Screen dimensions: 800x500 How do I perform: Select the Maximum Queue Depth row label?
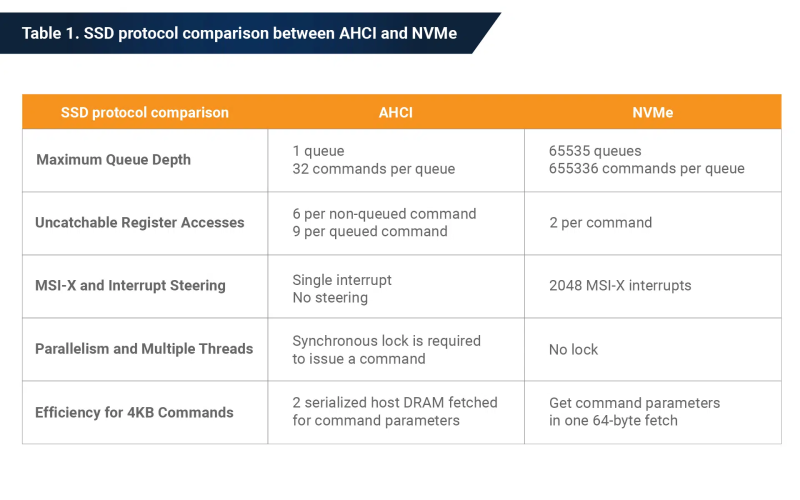[x=113, y=160]
